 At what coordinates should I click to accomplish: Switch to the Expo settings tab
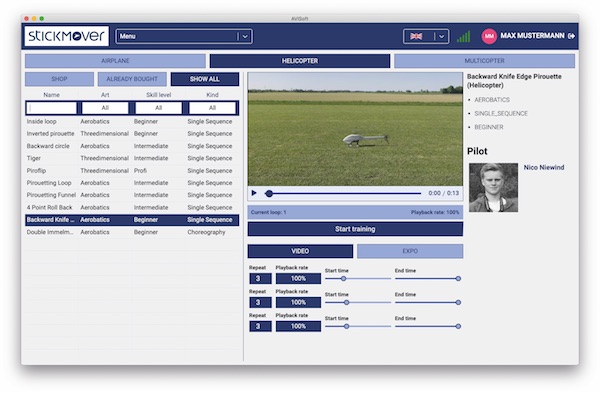pos(410,251)
